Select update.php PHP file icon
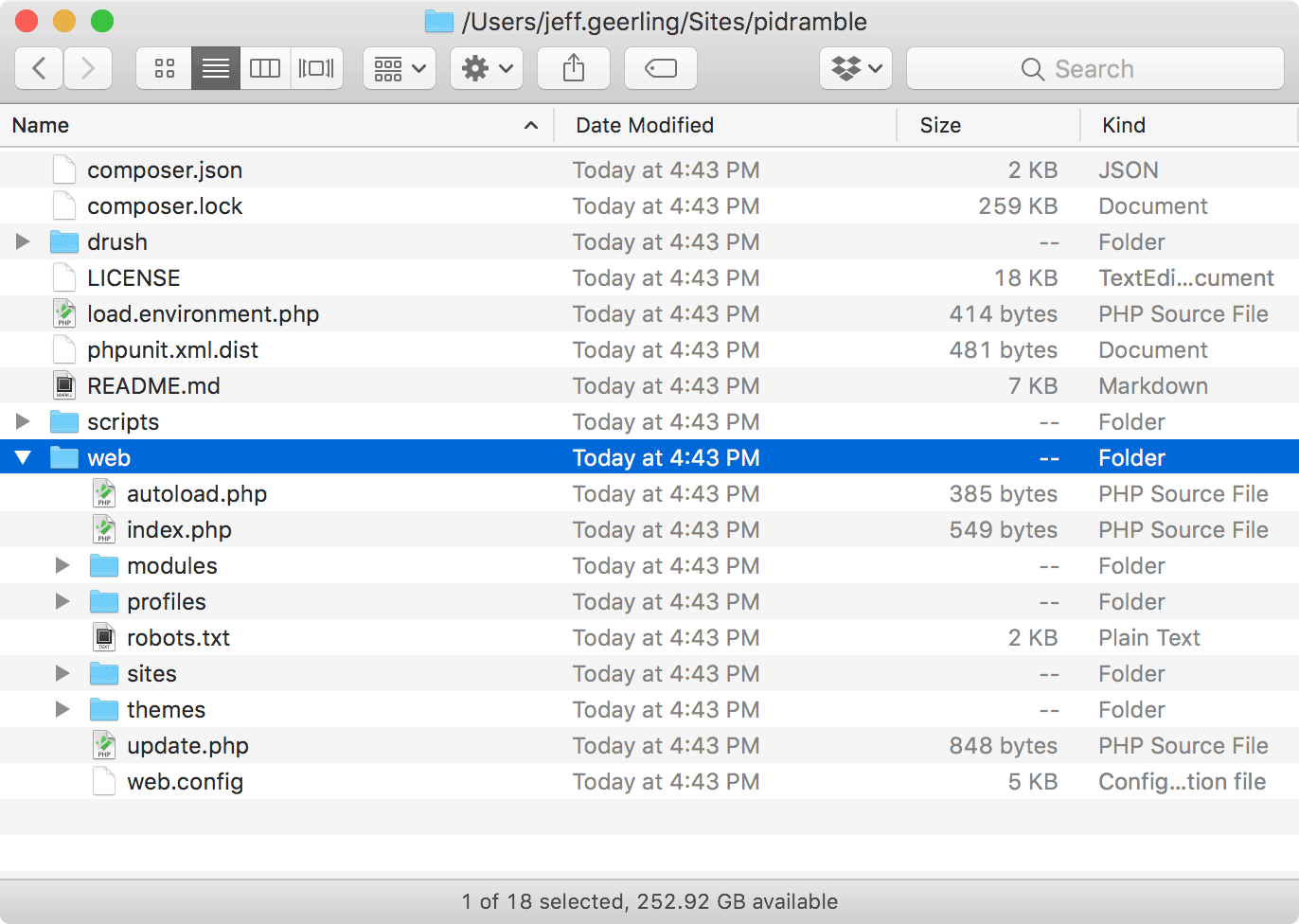Viewport: 1299px width, 924px height. (x=104, y=745)
